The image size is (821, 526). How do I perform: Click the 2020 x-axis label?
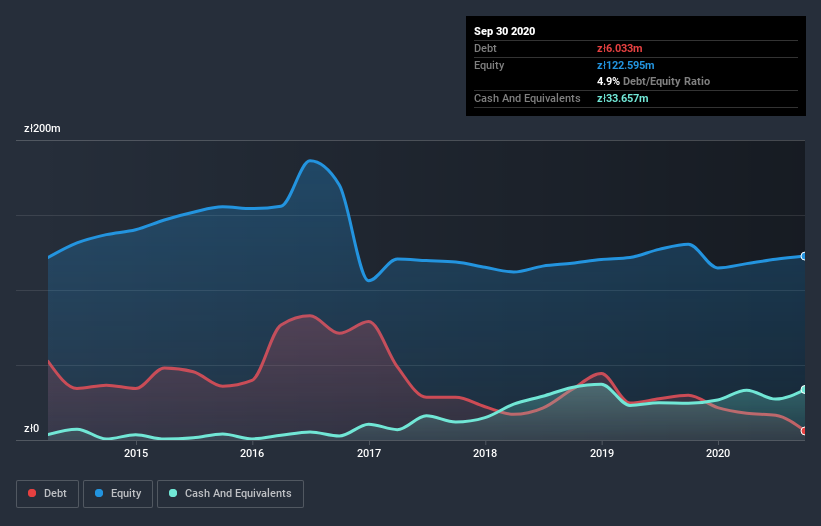coord(718,453)
